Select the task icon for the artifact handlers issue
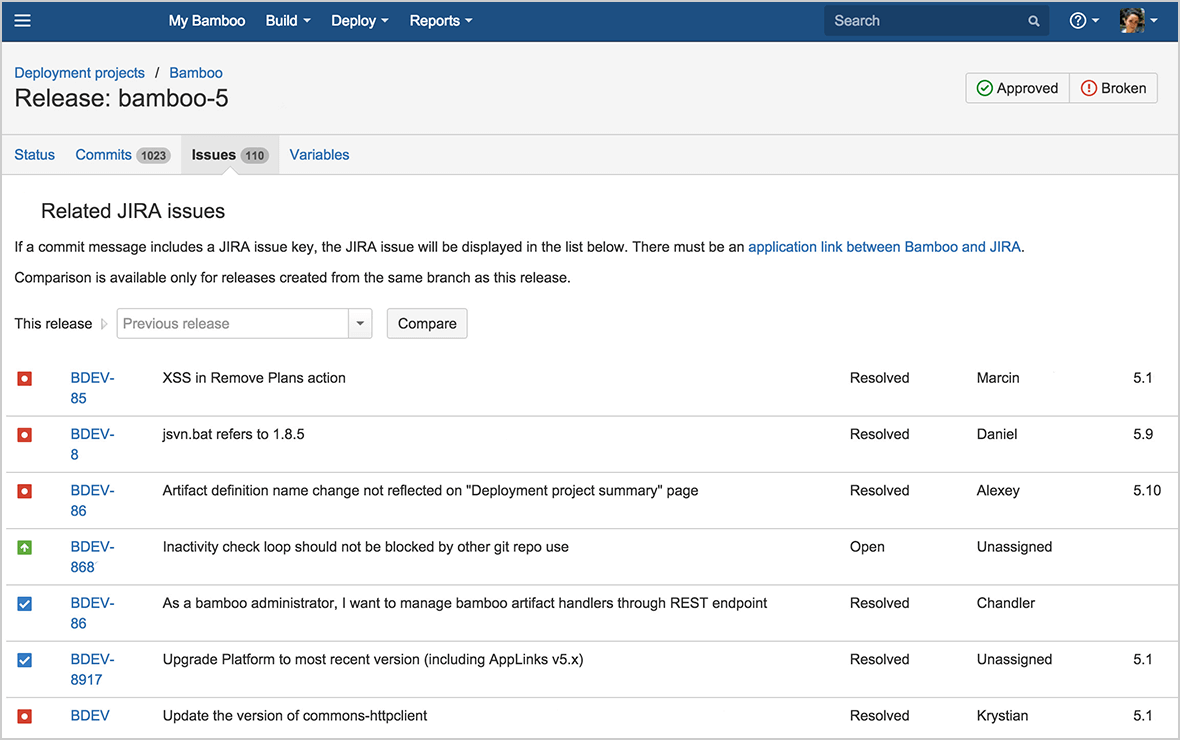Image resolution: width=1180 pixels, height=740 pixels. tap(24, 603)
